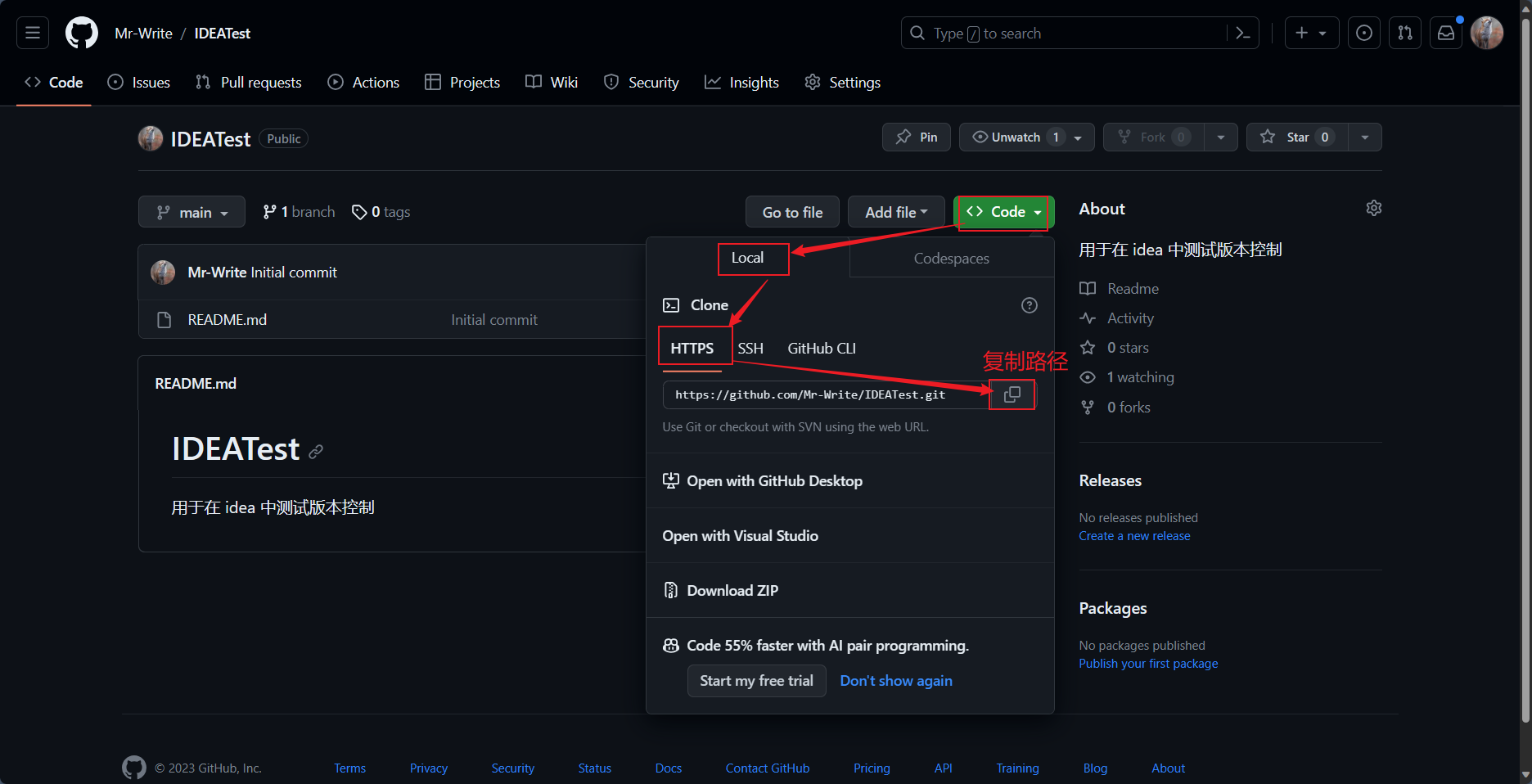Open the Mr-Write owner breadcrumb link
Viewport: 1532px width, 784px height.
tap(143, 33)
